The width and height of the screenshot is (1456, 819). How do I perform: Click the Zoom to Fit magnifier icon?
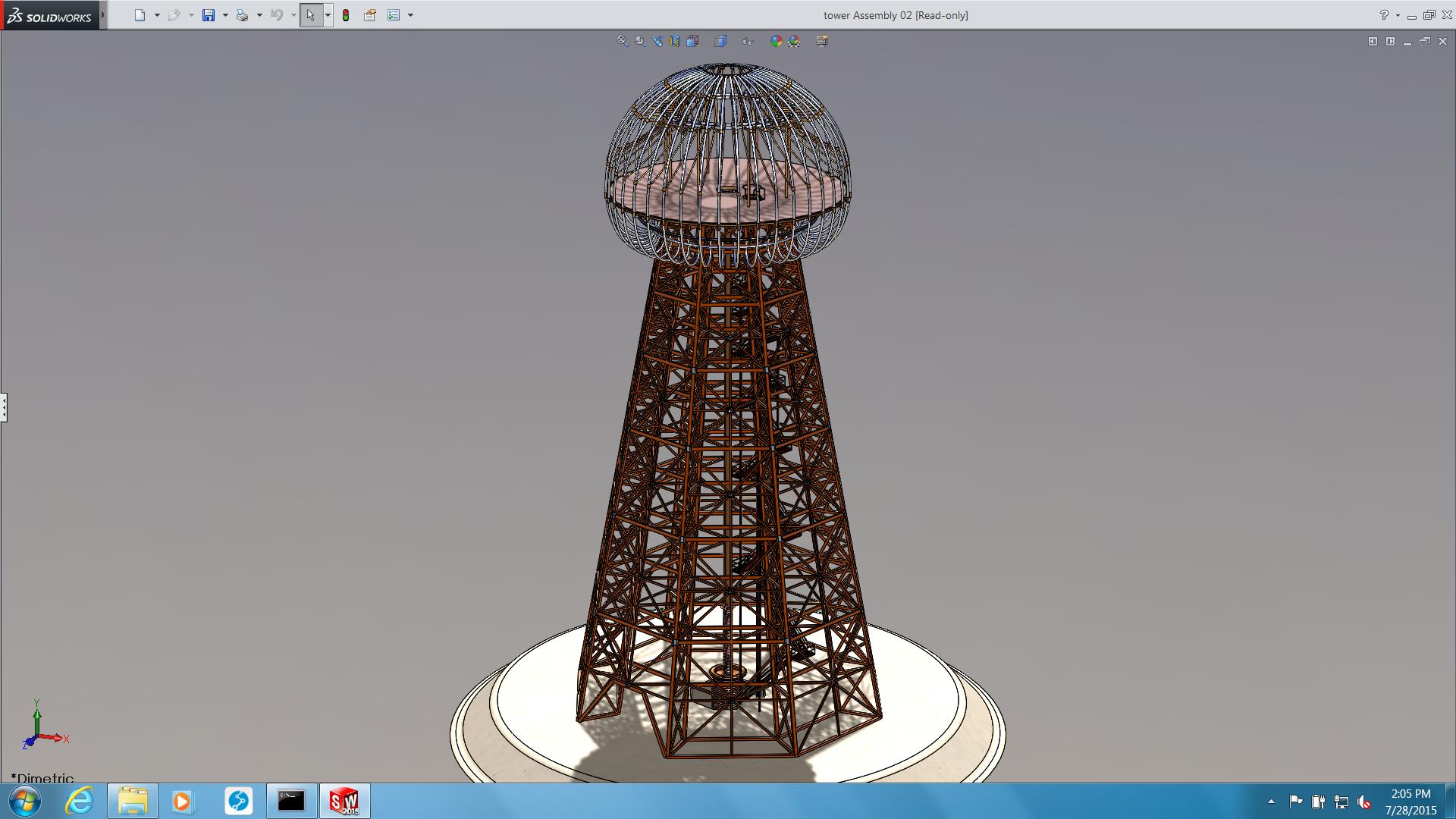pyautogui.click(x=622, y=41)
